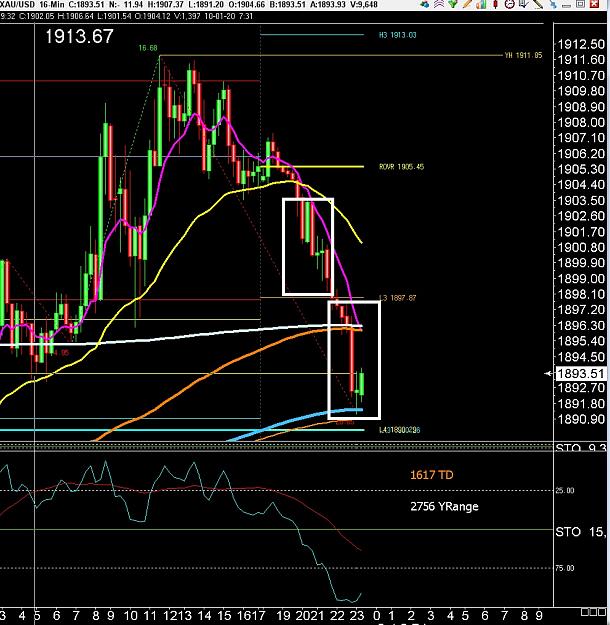Image resolution: width=610 pixels, height=625 pixels.
Task: Select the orange pencil drawing tool
Action: coord(467,4)
